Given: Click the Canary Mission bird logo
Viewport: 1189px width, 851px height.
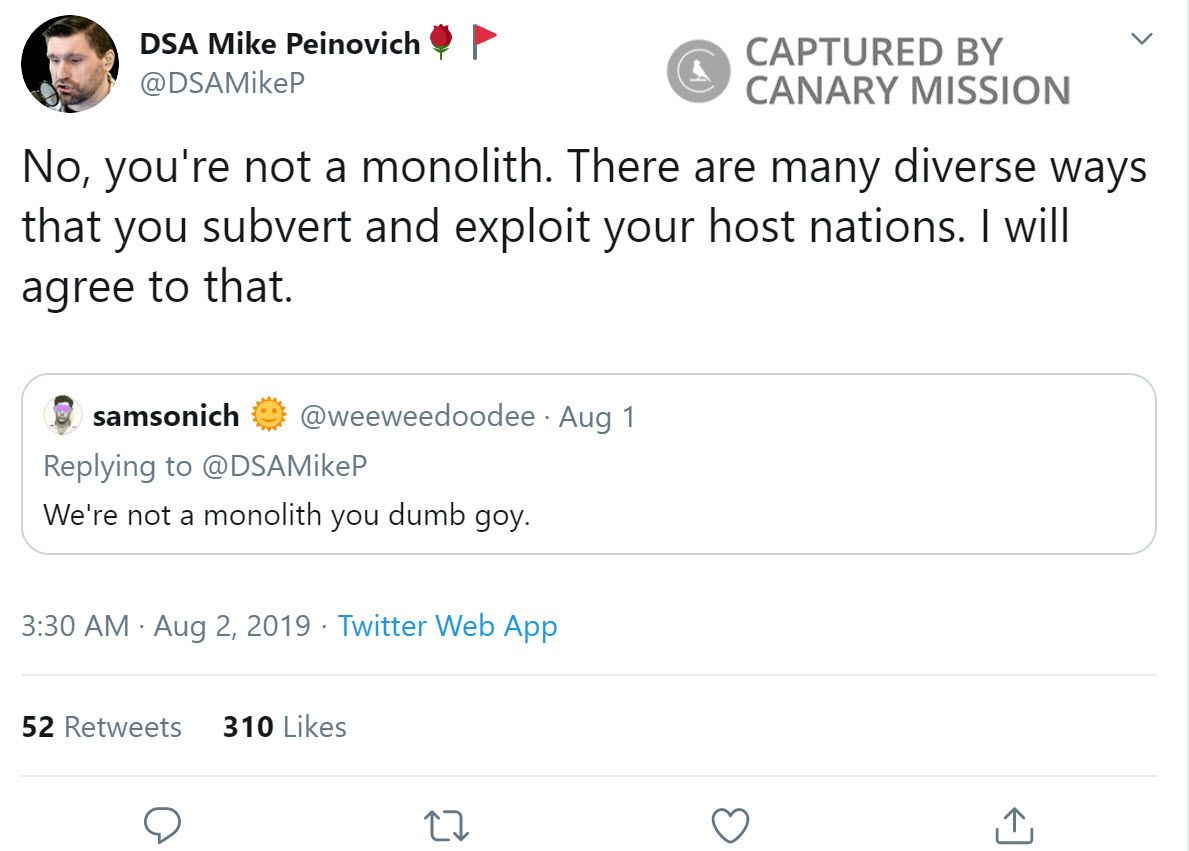Looking at the screenshot, I should (699, 71).
